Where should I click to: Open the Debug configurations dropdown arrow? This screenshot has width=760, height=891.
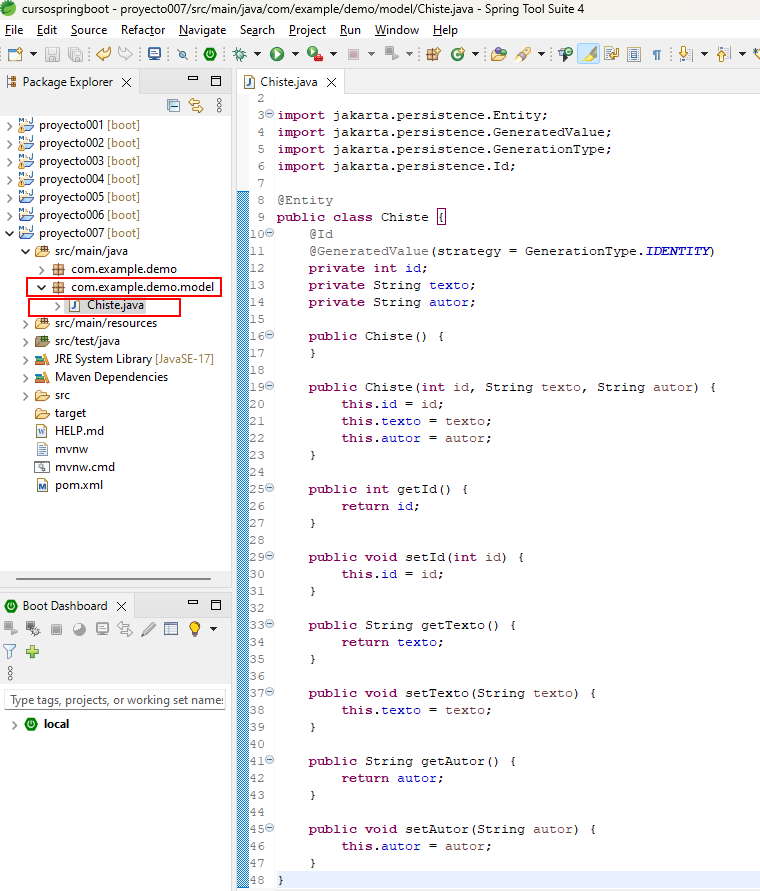(x=257, y=54)
